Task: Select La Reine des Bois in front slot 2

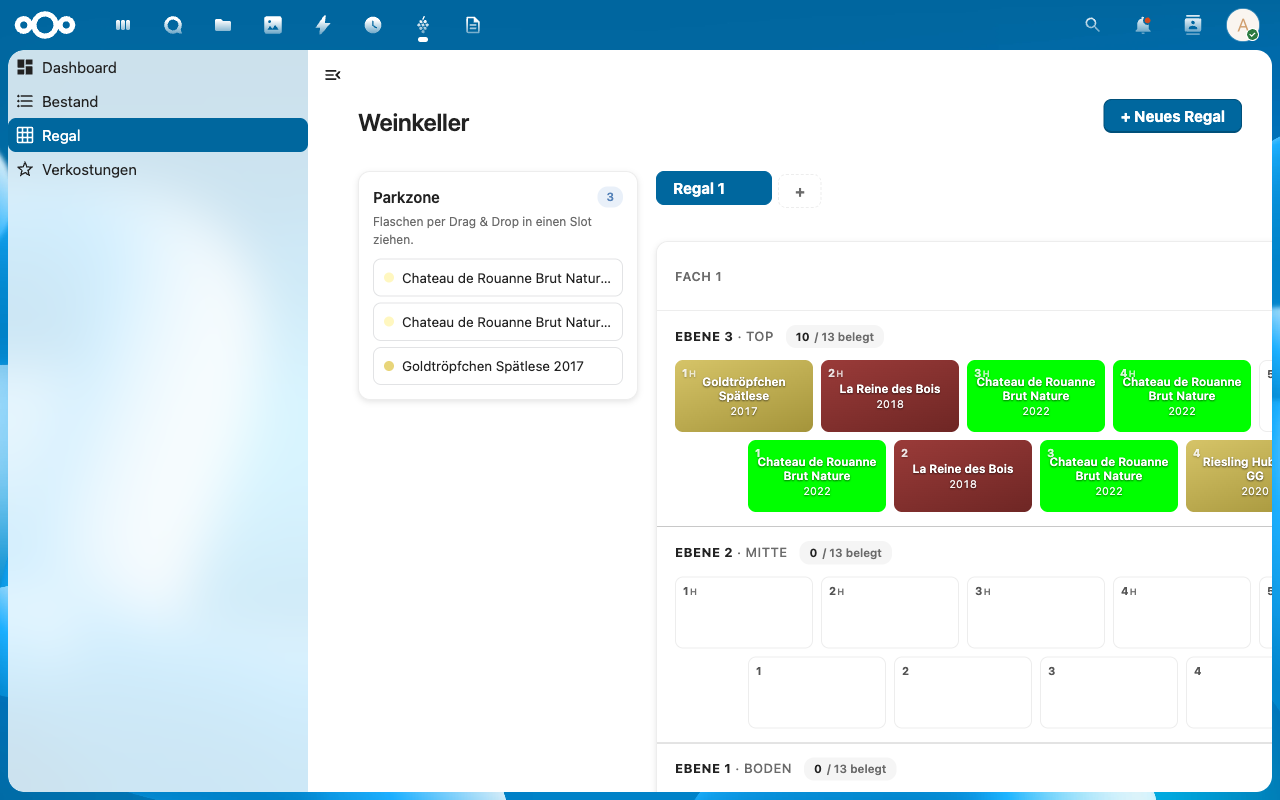Action: click(963, 476)
